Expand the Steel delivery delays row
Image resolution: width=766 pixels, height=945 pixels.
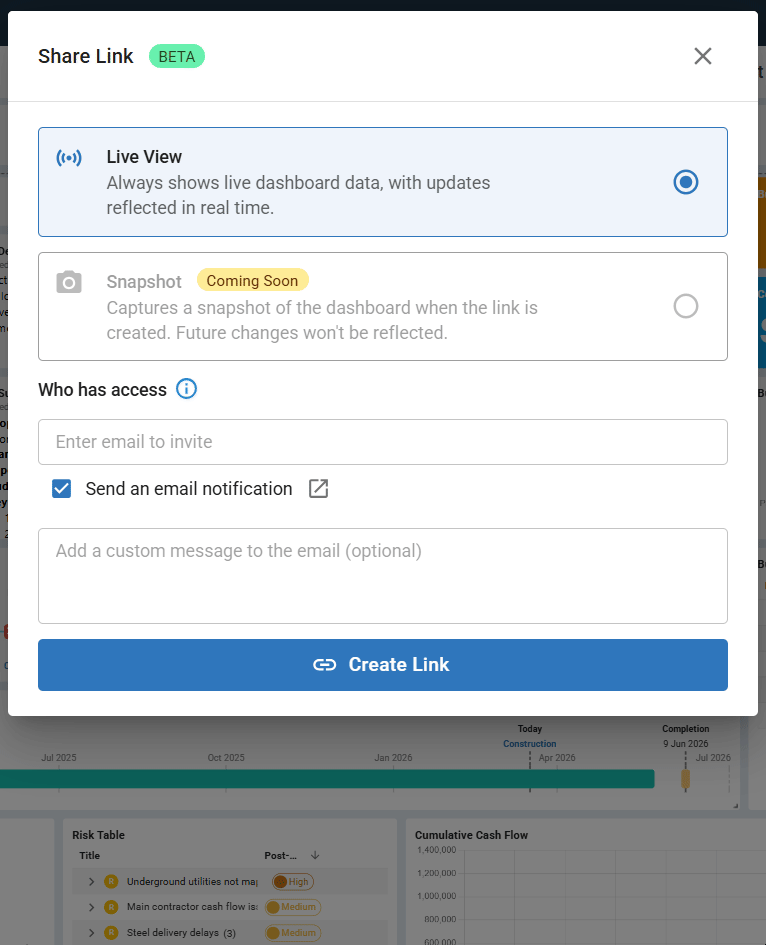click(x=91, y=933)
